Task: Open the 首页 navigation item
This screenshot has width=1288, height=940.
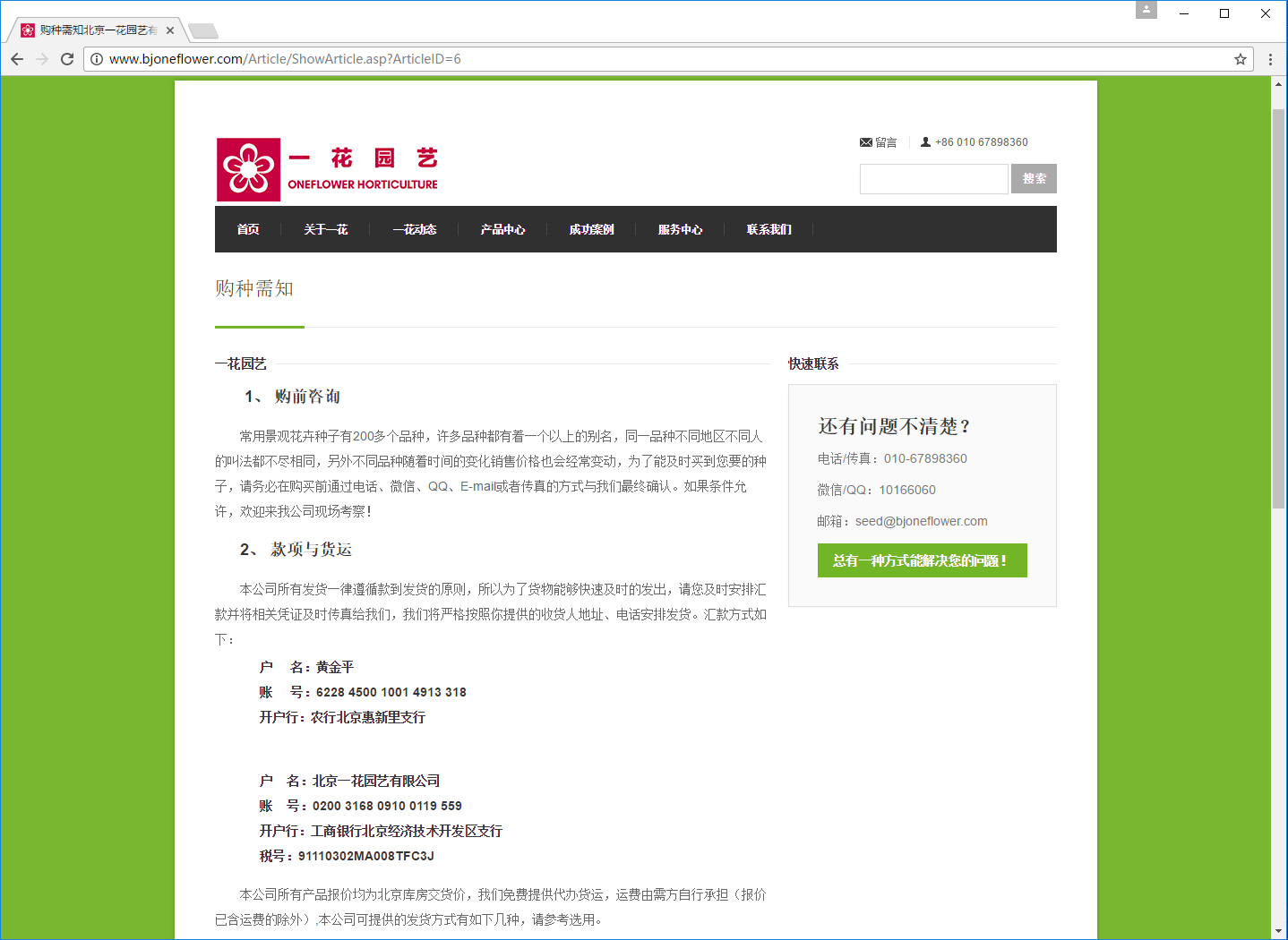Action: click(248, 229)
